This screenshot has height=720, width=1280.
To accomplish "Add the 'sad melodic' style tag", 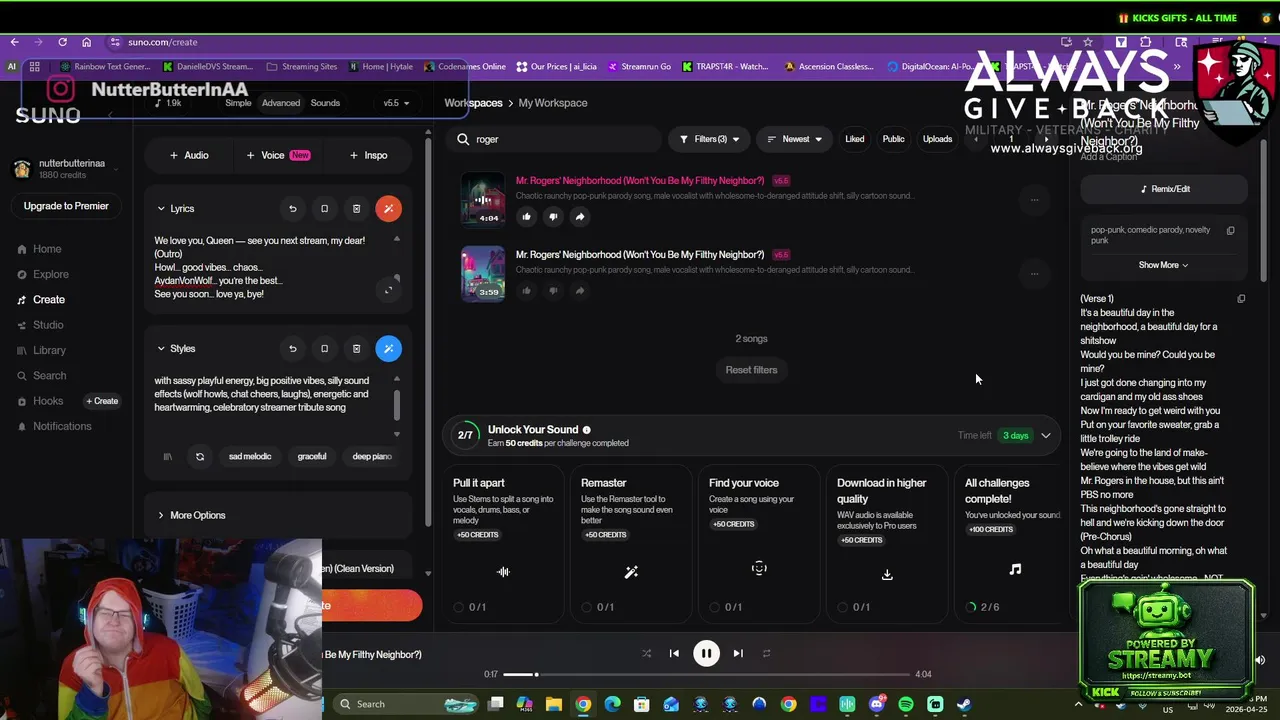I will point(250,456).
